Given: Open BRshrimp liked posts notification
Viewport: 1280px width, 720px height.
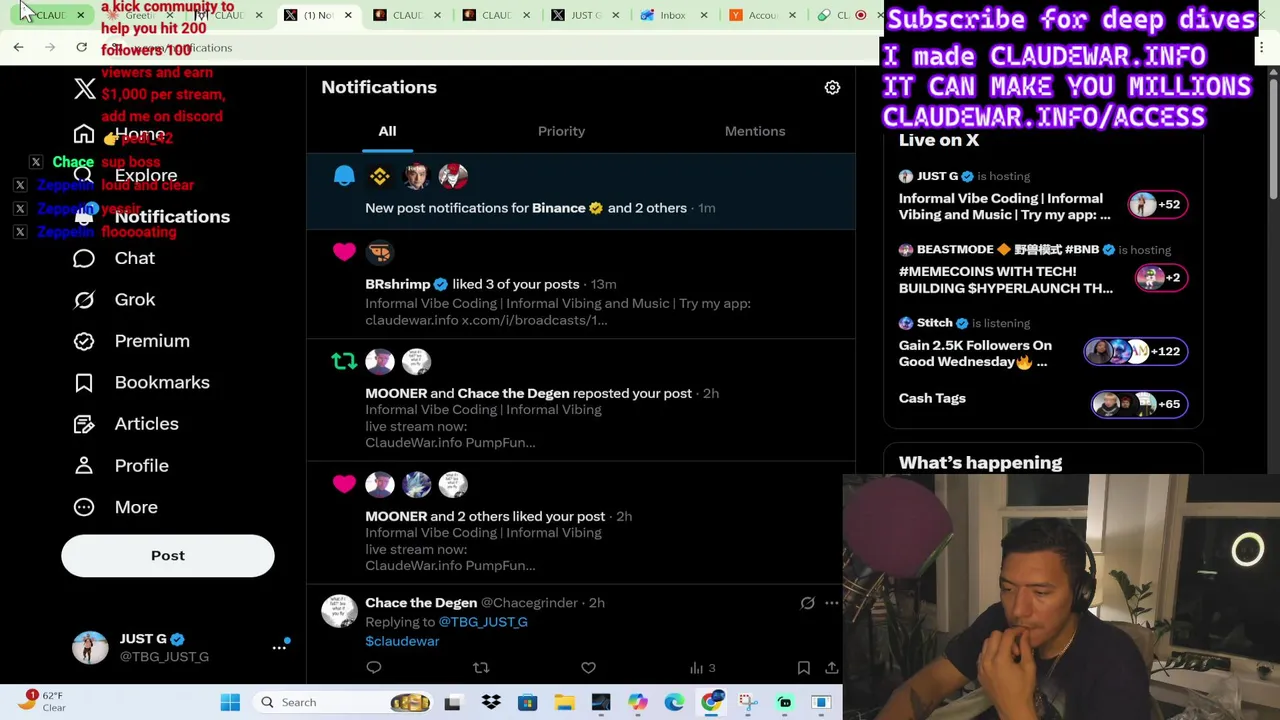Looking at the screenshot, I should click(580, 285).
